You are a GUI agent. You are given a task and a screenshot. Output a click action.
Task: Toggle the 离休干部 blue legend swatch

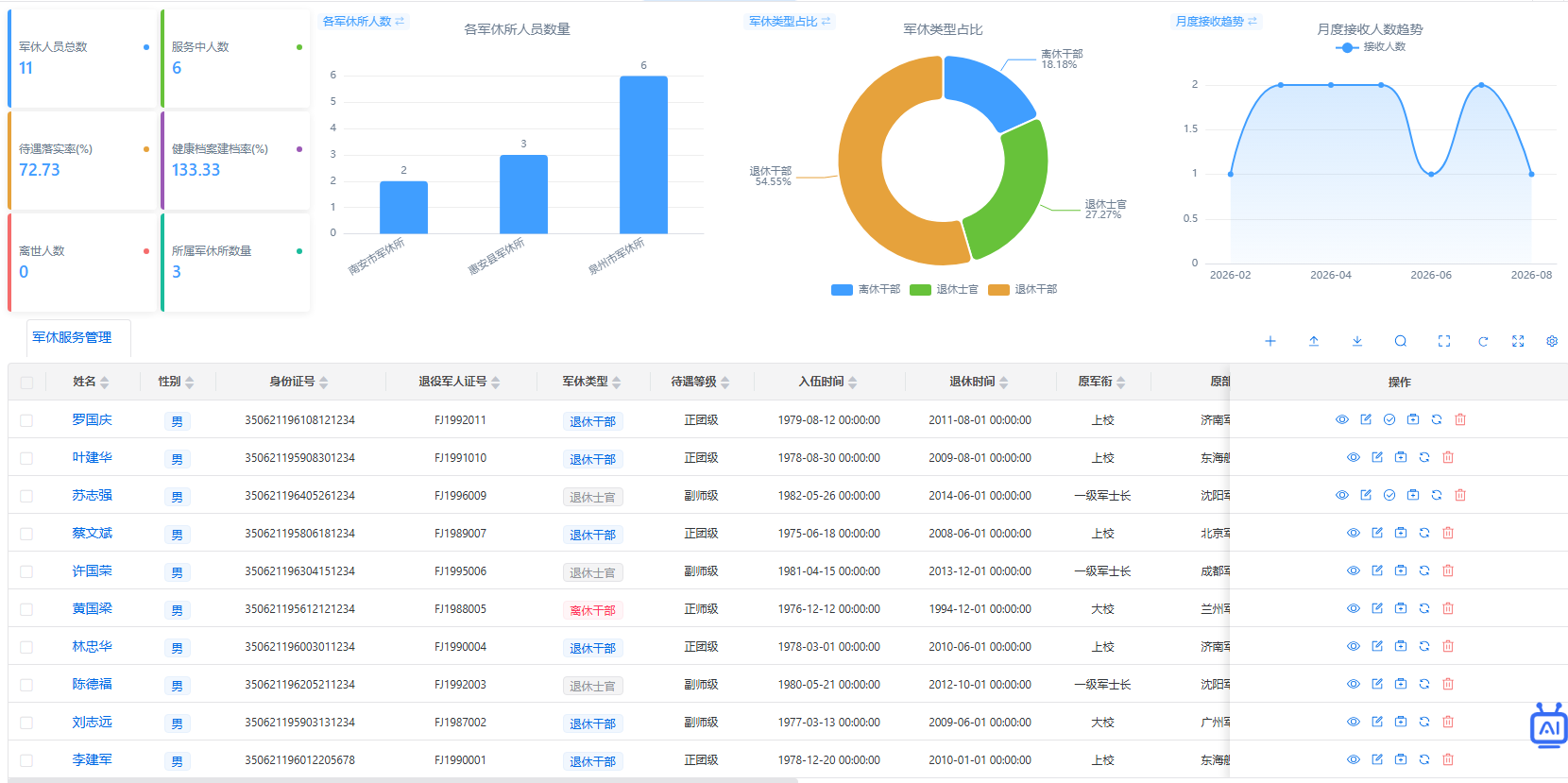click(x=842, y=290)
